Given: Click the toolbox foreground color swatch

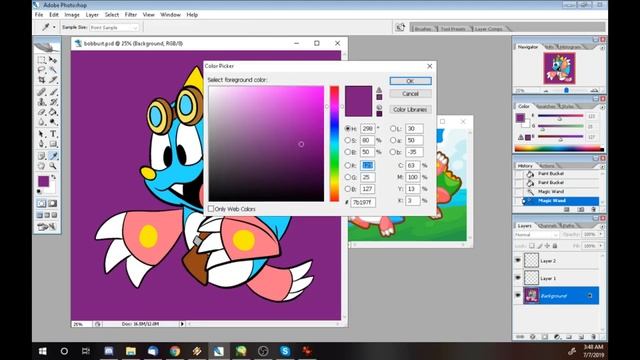Looking at the screenshot, I should 43,181.
